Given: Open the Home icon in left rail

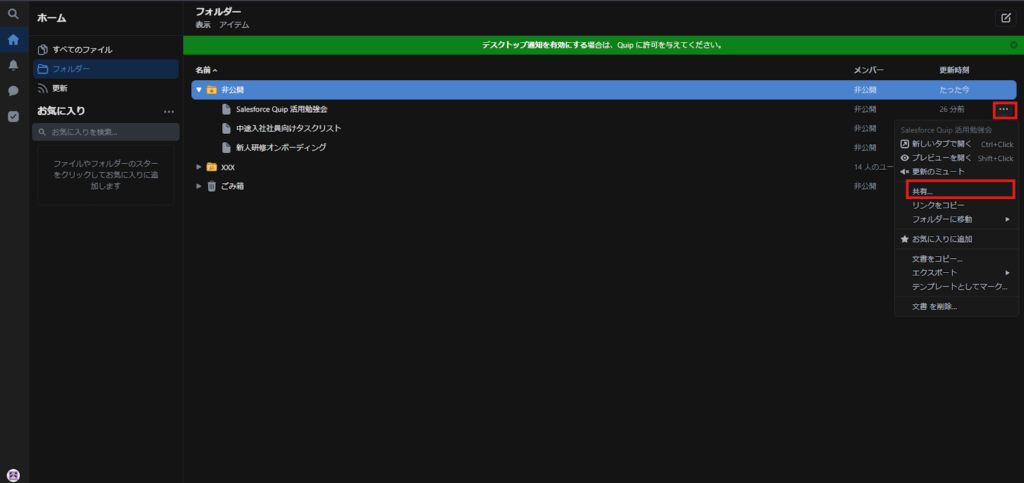Looking at the screenshot, I should 13,41.
